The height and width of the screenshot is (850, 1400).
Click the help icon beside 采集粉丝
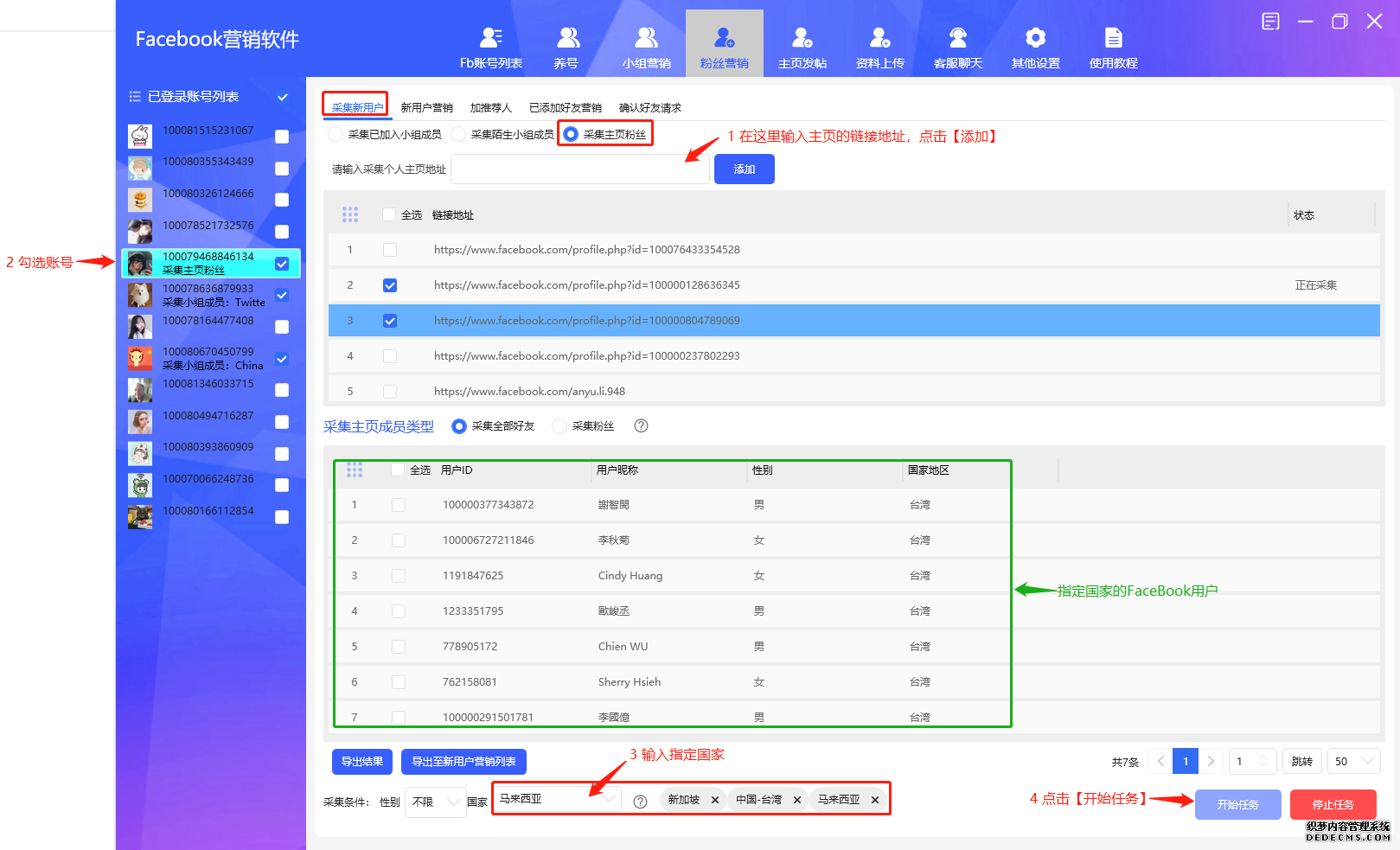coord(641,425)
